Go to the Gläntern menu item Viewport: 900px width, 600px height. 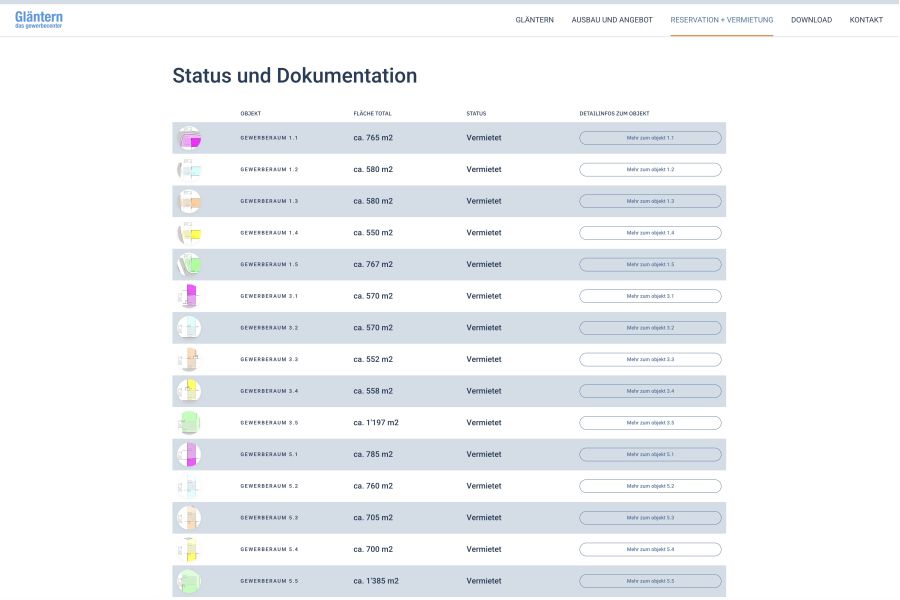coord(534,20)
